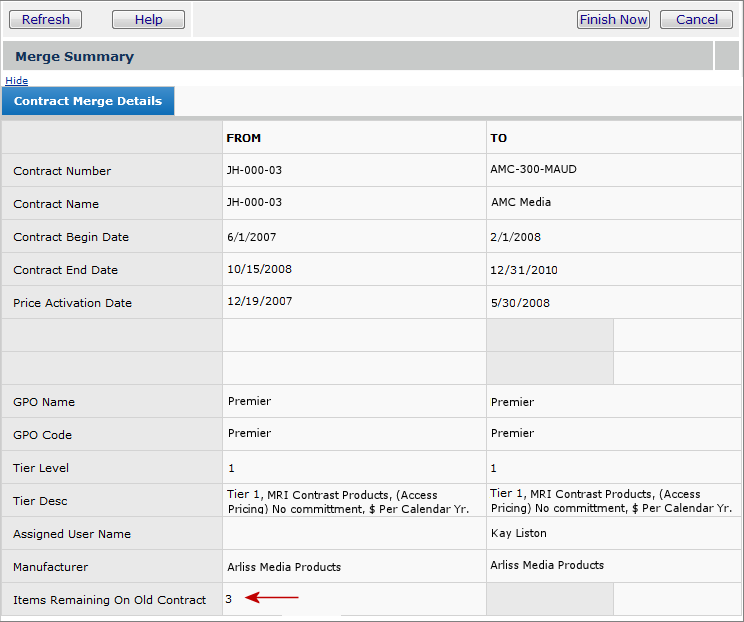The image size is (744, 622).
Task: Click the items remaining value 3
Action: point(228,599)
